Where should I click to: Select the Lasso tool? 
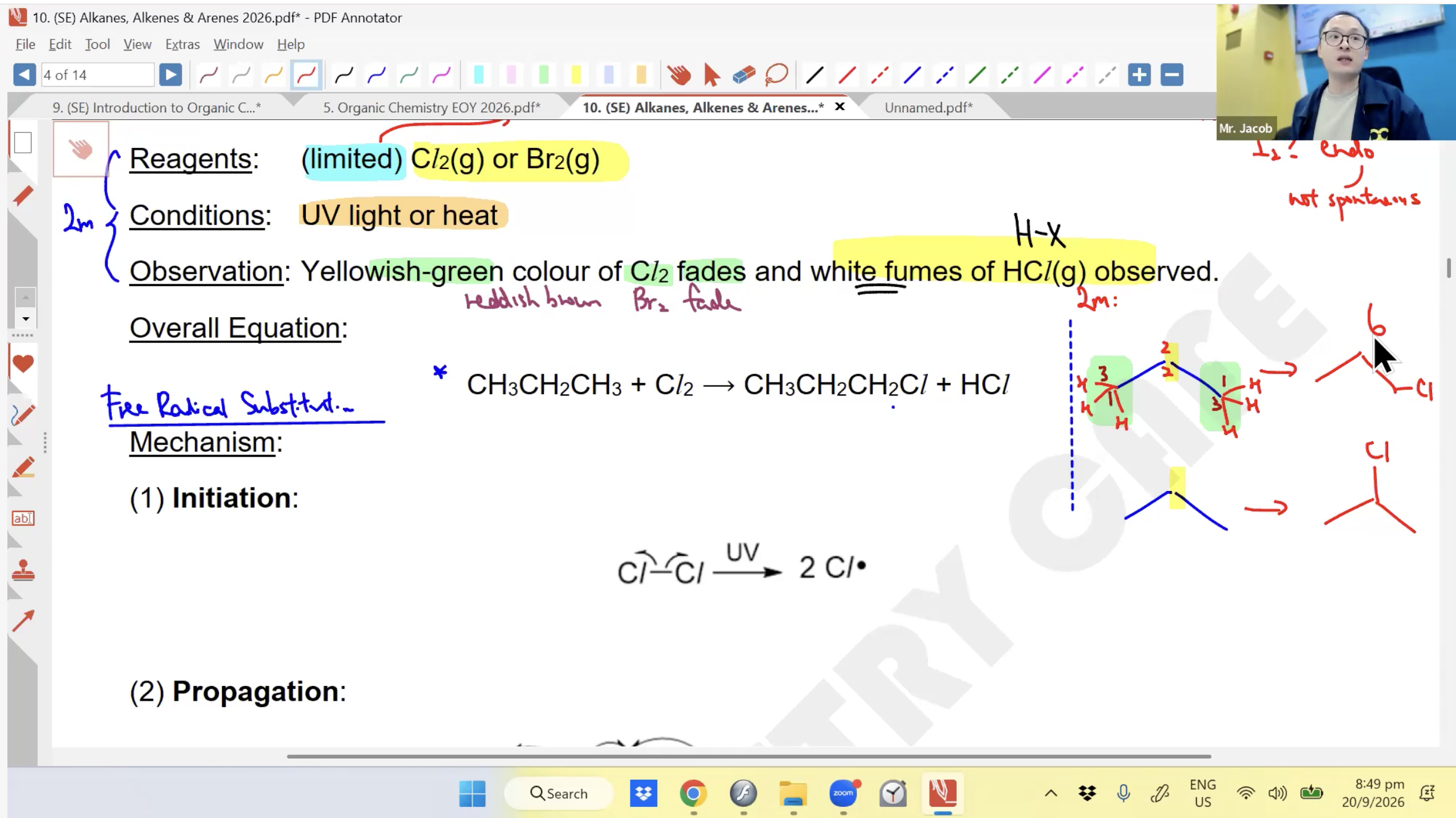(777, 75)
